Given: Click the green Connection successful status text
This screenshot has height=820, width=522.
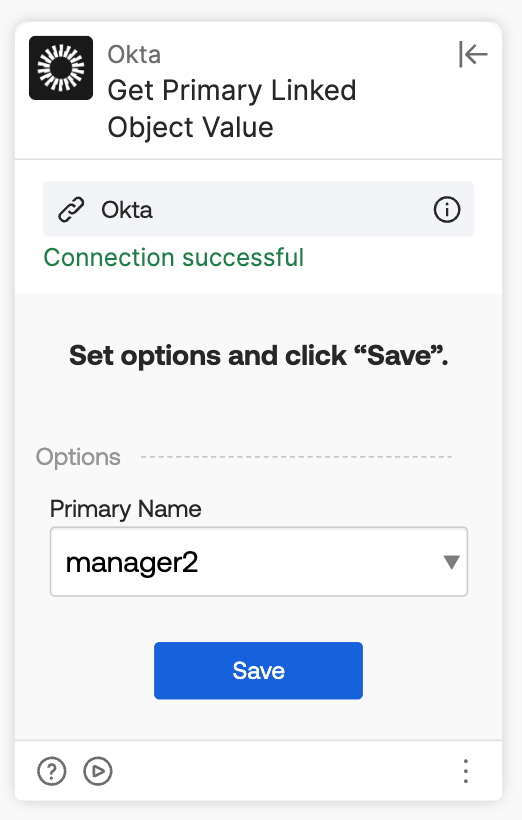Looking at the screenshot, I should pyautogui.click(x=174, y=257).
